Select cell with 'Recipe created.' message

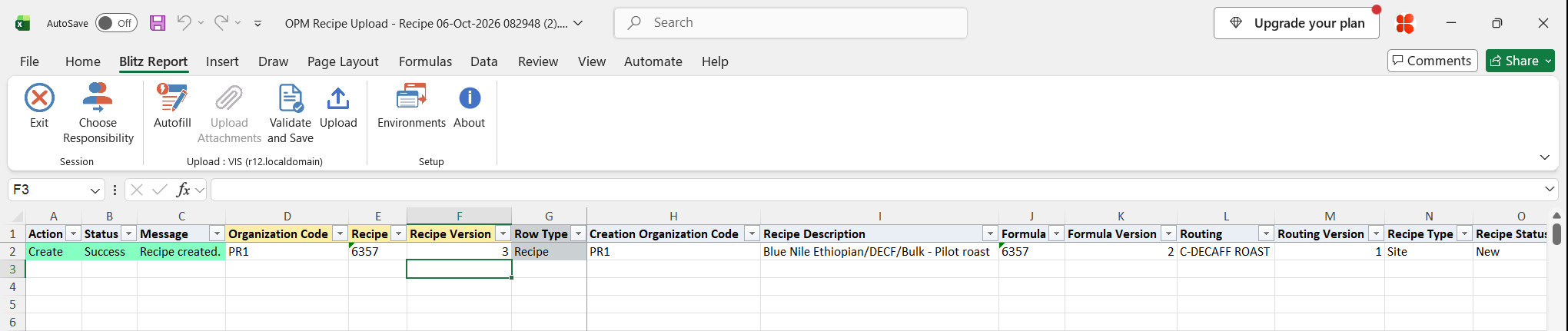click(181, 251)
